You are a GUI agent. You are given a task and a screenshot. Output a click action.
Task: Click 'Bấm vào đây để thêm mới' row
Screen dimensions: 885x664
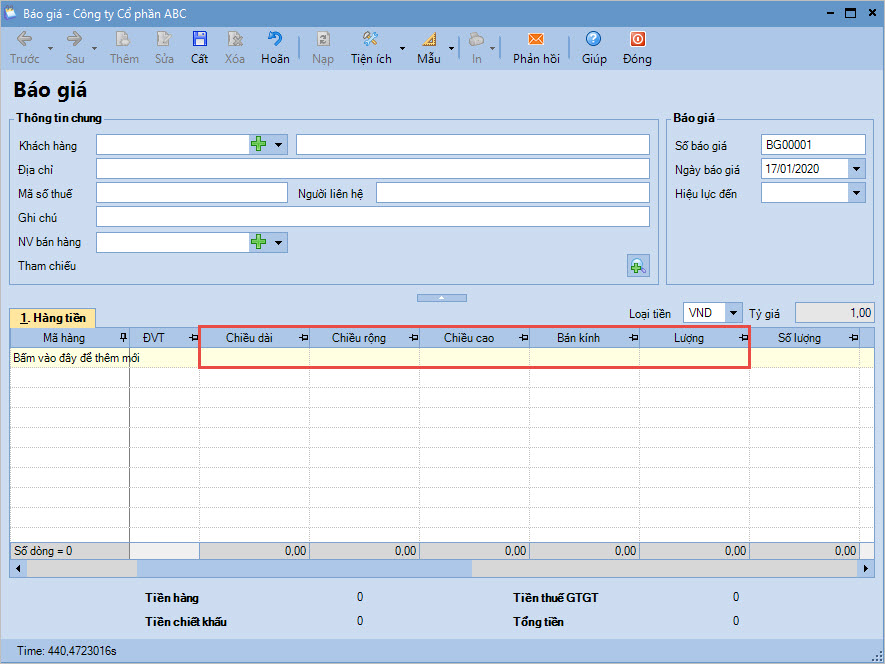click(76, 357)
